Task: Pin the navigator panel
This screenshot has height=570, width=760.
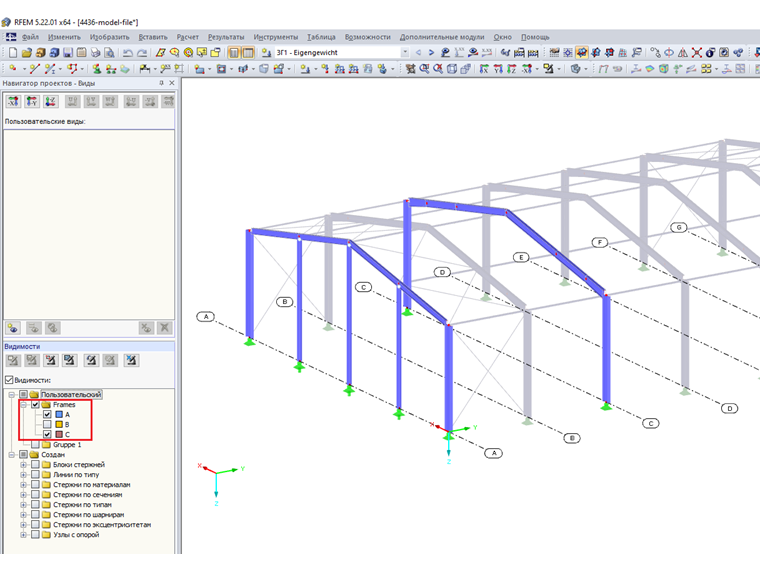Action: point(161,83)
